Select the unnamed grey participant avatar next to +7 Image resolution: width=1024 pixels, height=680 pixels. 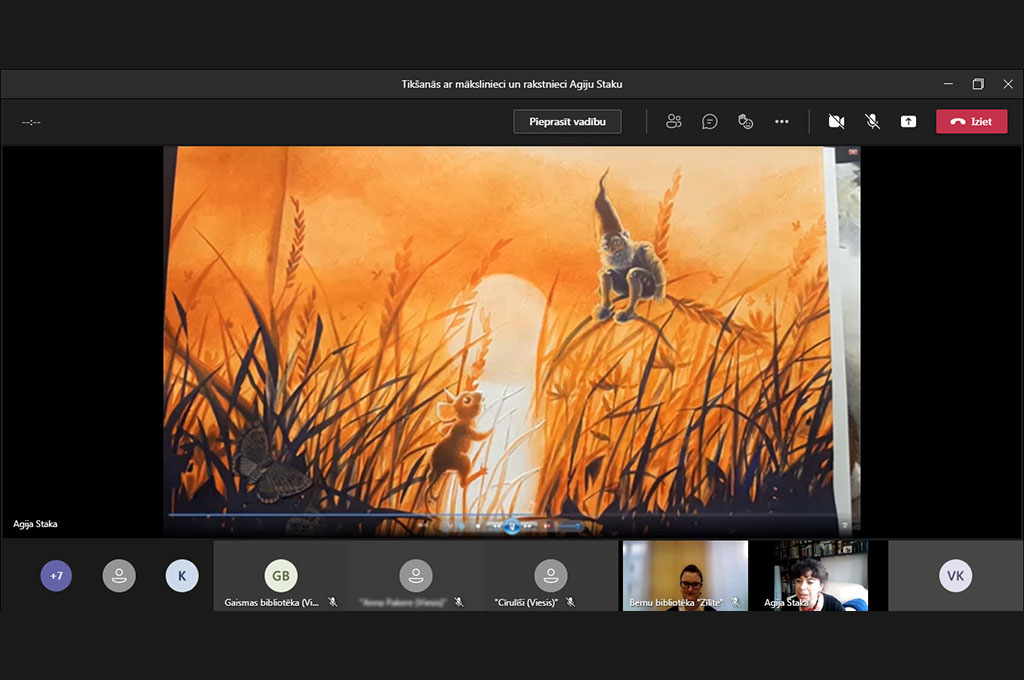pyautogui.click(x=119, y=575)
